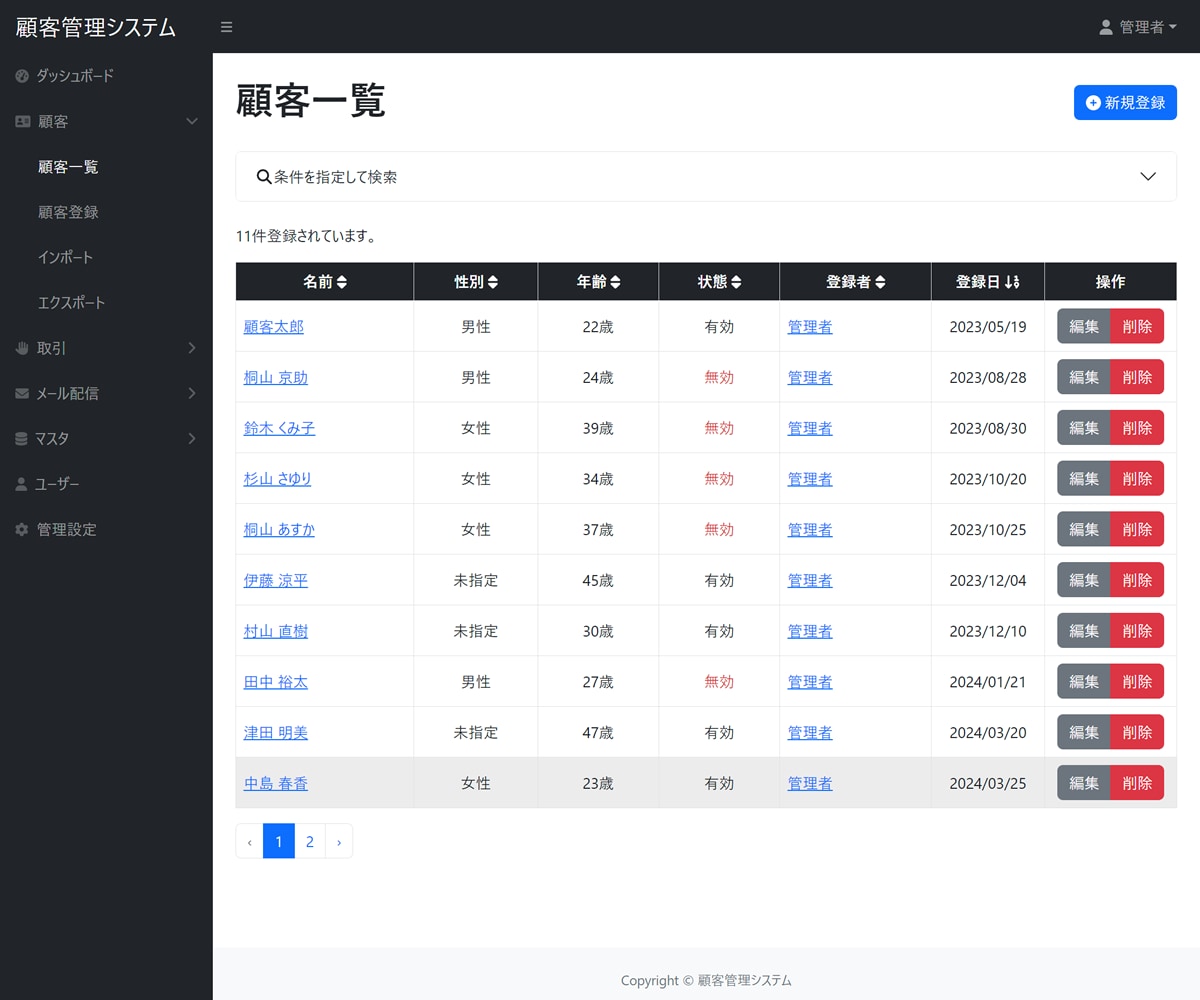Click the ユーザー person icon in sidebar
Image resolution: width=1200 pixels, height=1000 pixels.
pyautogui.click(x=22, y=484)
